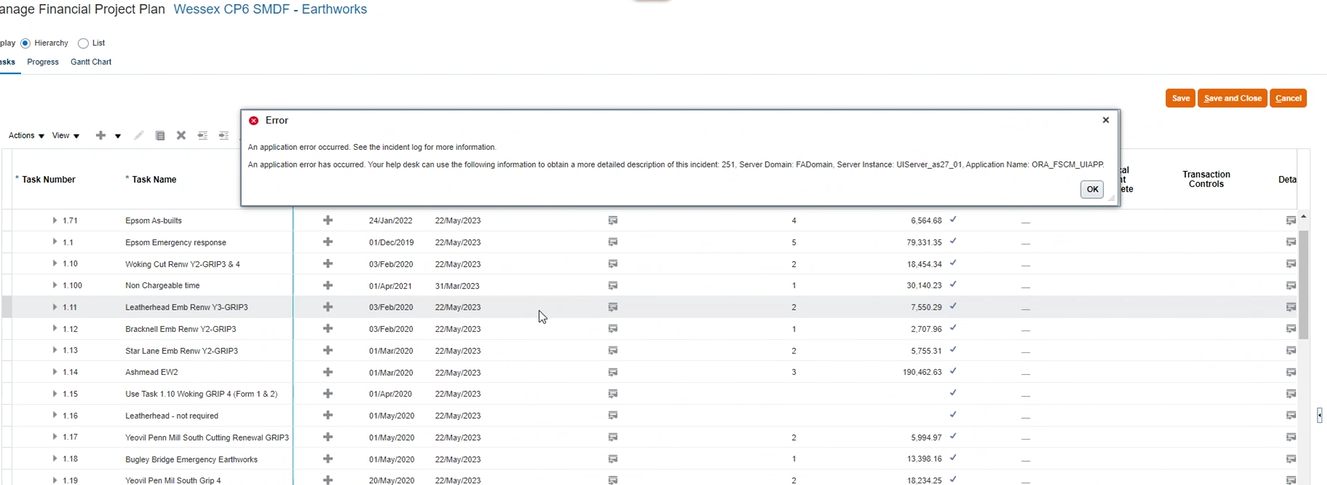Toggle check mark in Use Task 1.10 row
1327x485 pixels.
pyautogui.click(x=953, y=393)
